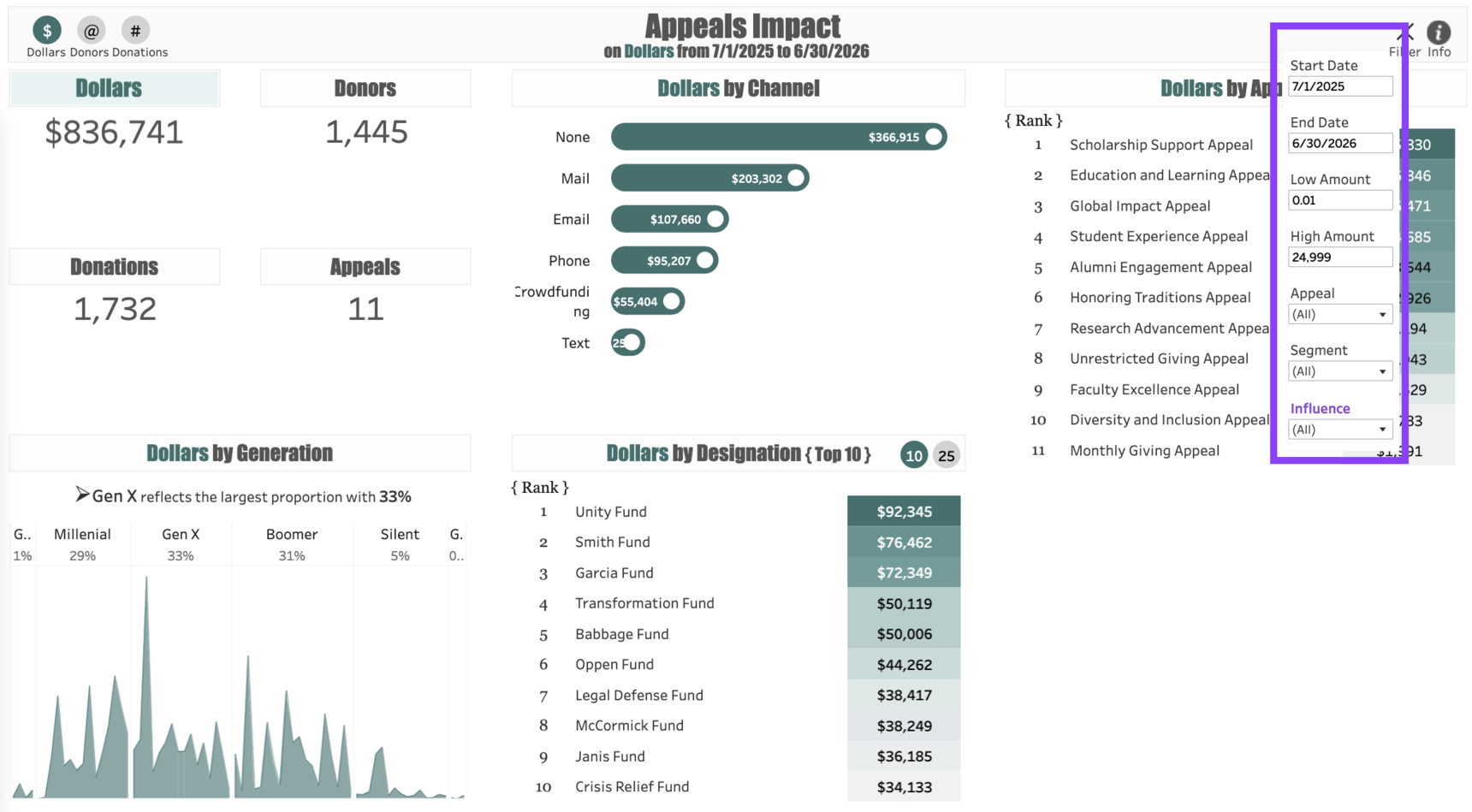Switch to Donors using the @ icon

(x=91, y=31)
